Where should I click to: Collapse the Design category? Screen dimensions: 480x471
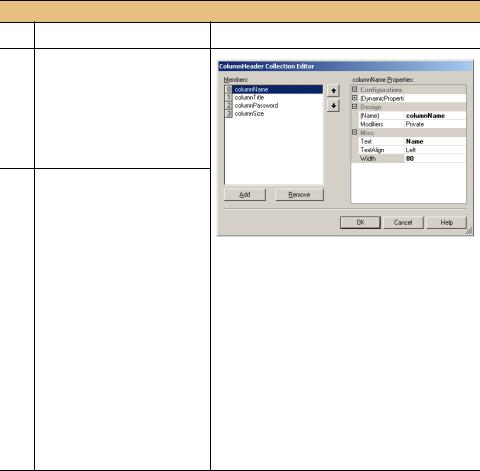(355, 107)
